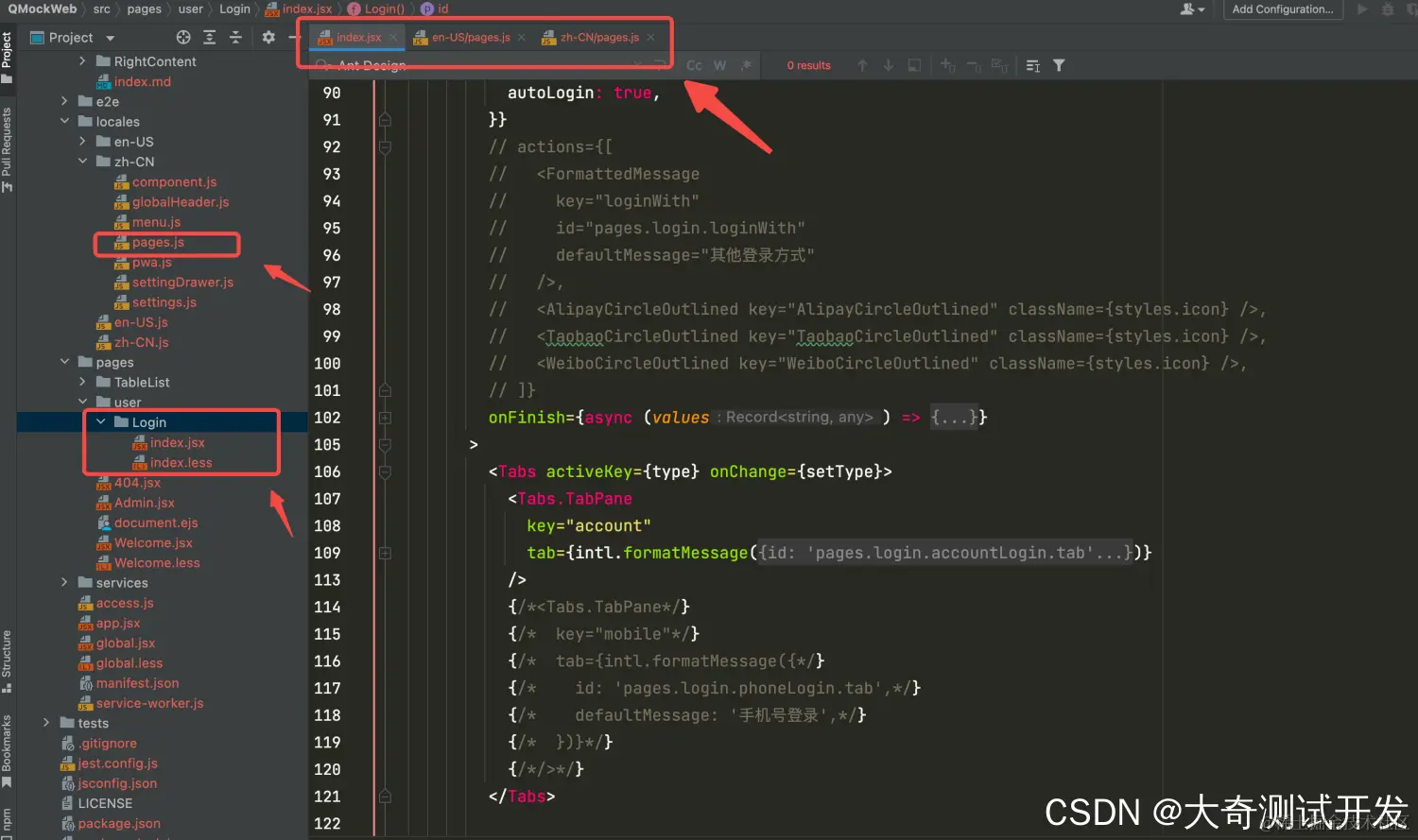
Task: Click the fold marker at line 121
Action: pos(385,797)
